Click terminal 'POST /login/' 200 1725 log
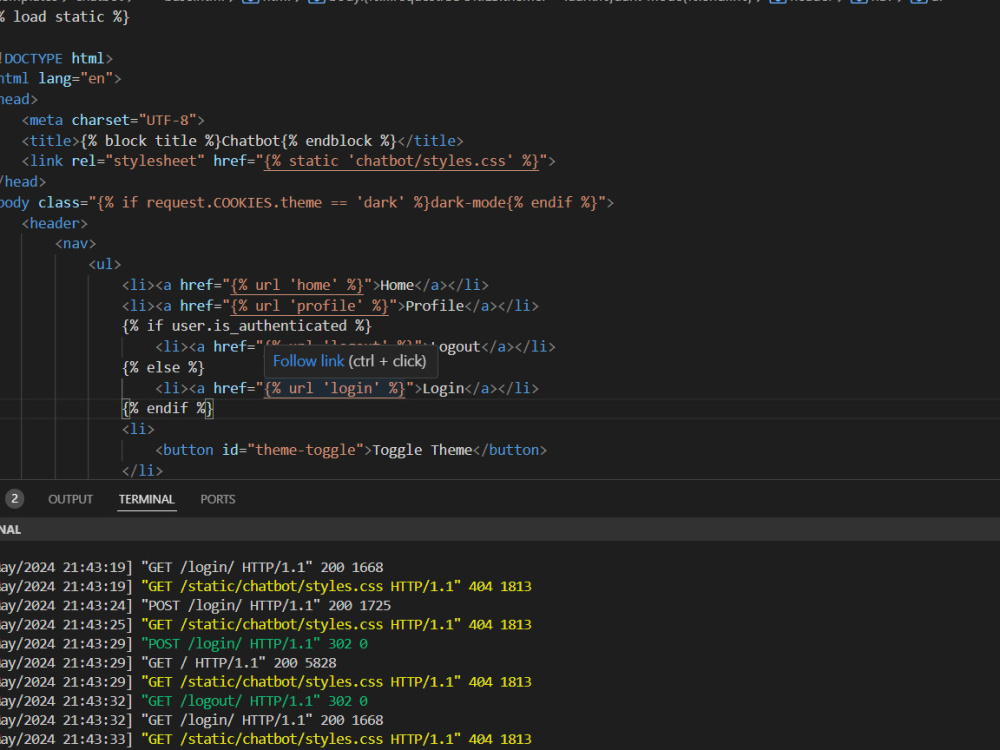Screen dimensions: 1000x750 point(195,606)
